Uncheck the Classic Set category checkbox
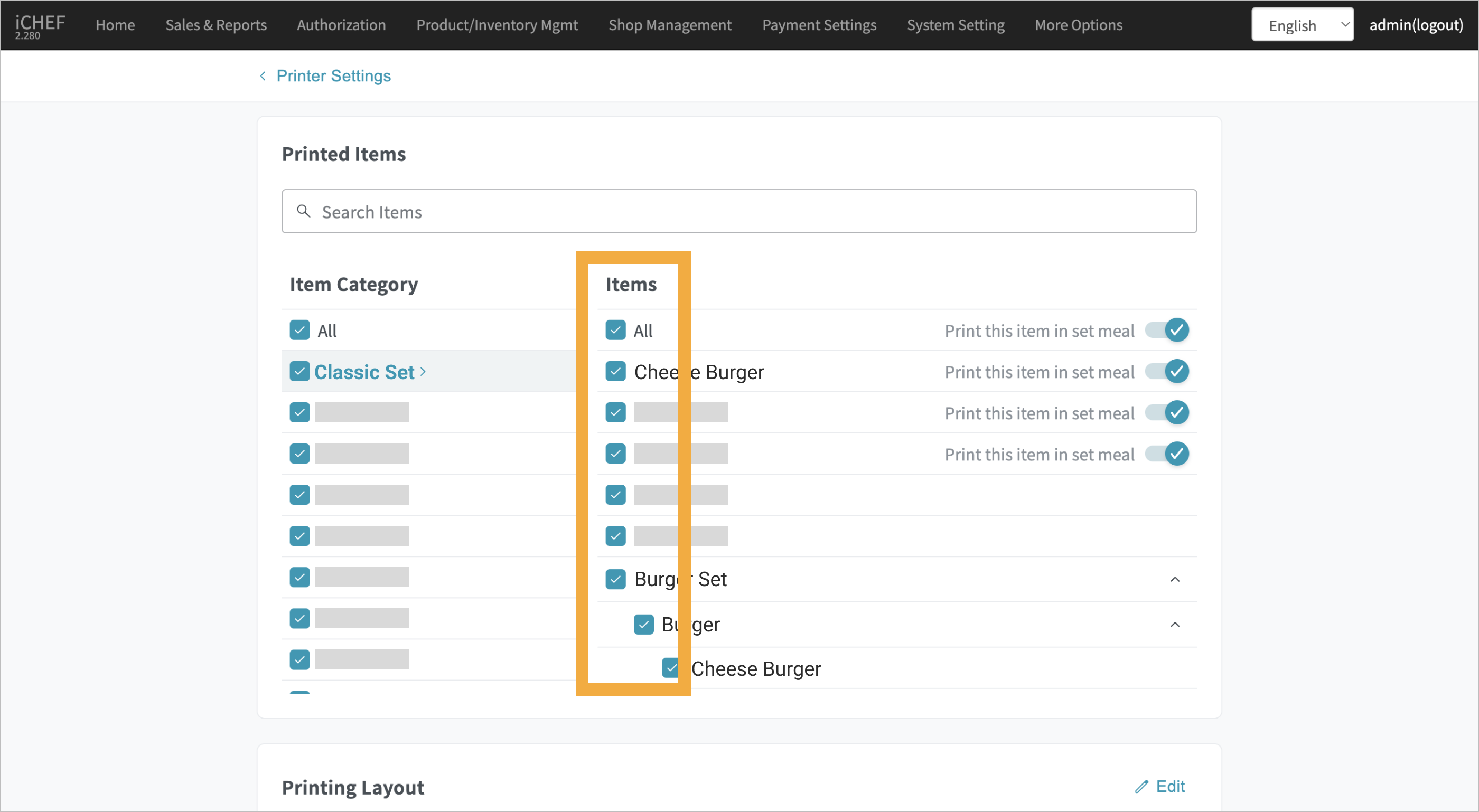This screenshot has height=812, width=1479. [299, 372]
